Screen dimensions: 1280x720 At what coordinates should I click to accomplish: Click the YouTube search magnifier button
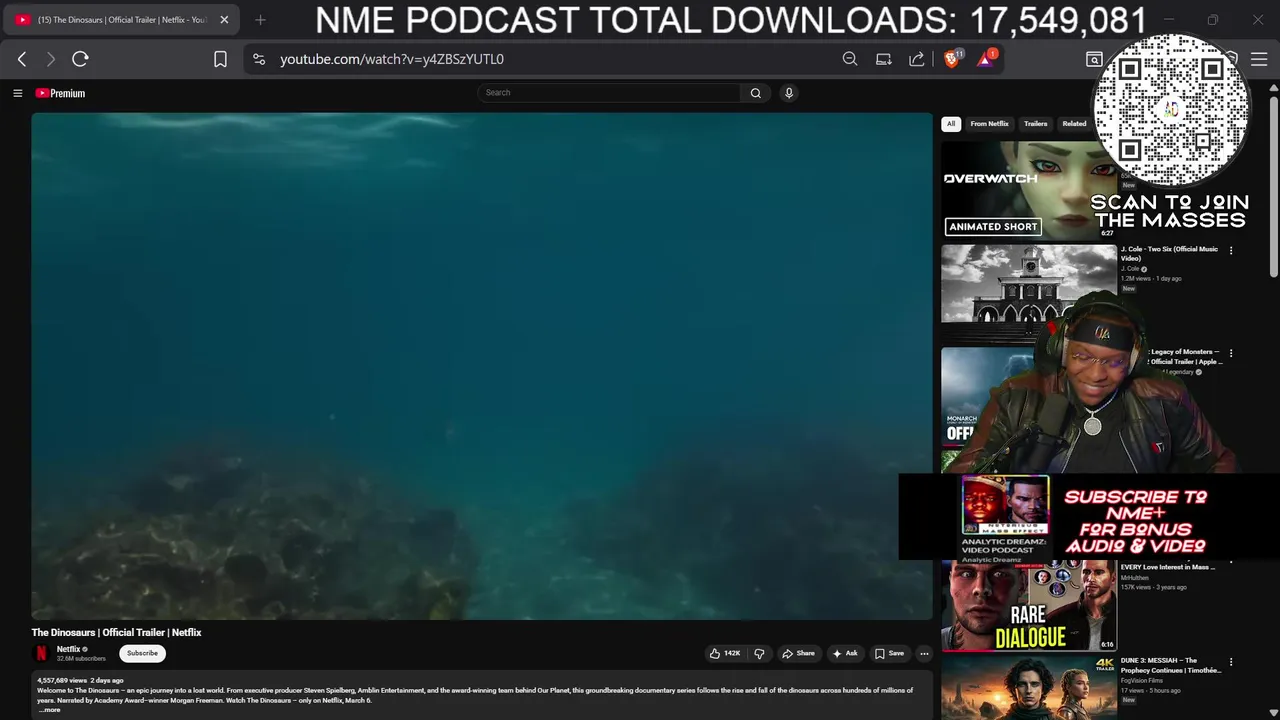(756, 93)
